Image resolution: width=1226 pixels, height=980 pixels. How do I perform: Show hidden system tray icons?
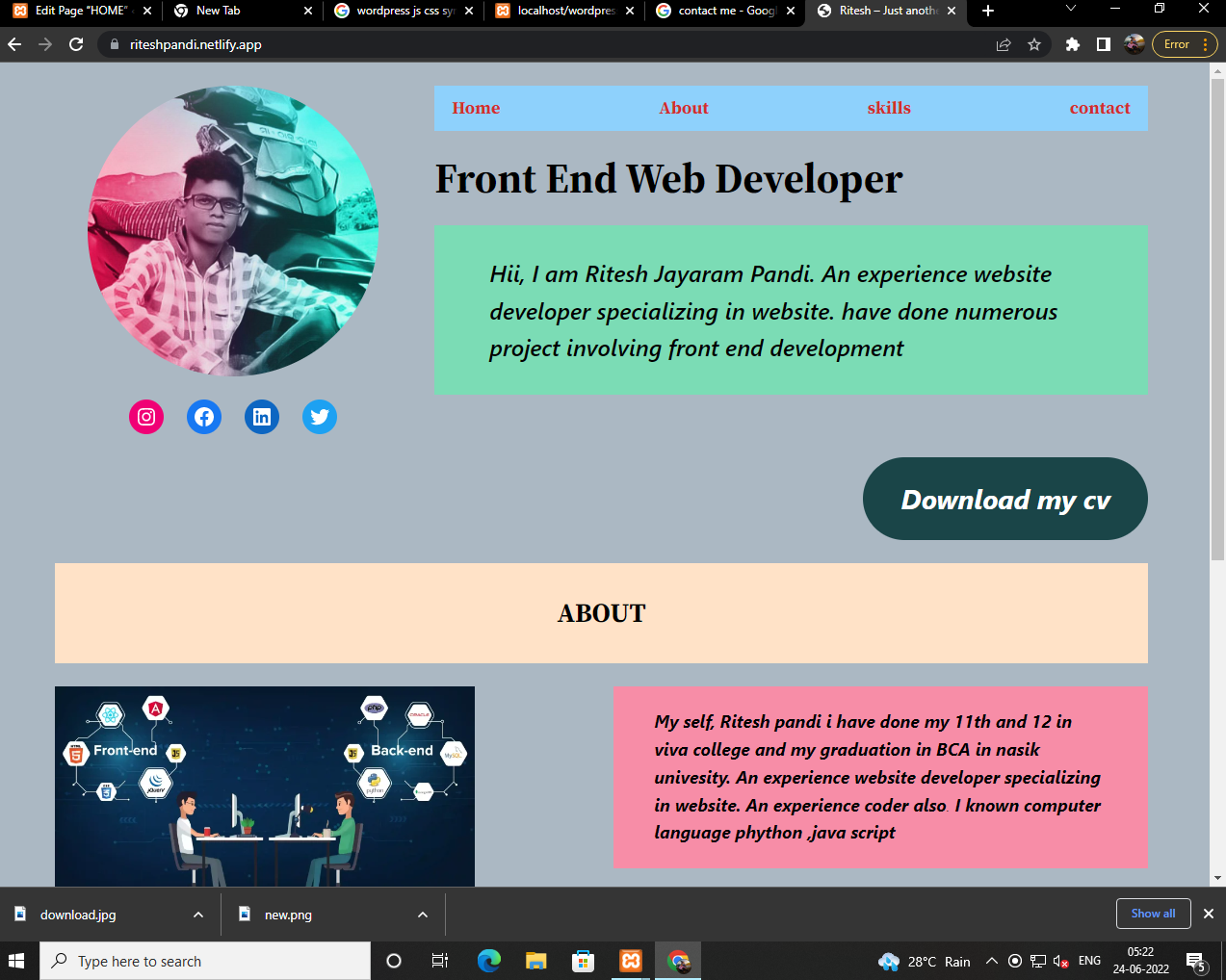[x=991, y=961]
